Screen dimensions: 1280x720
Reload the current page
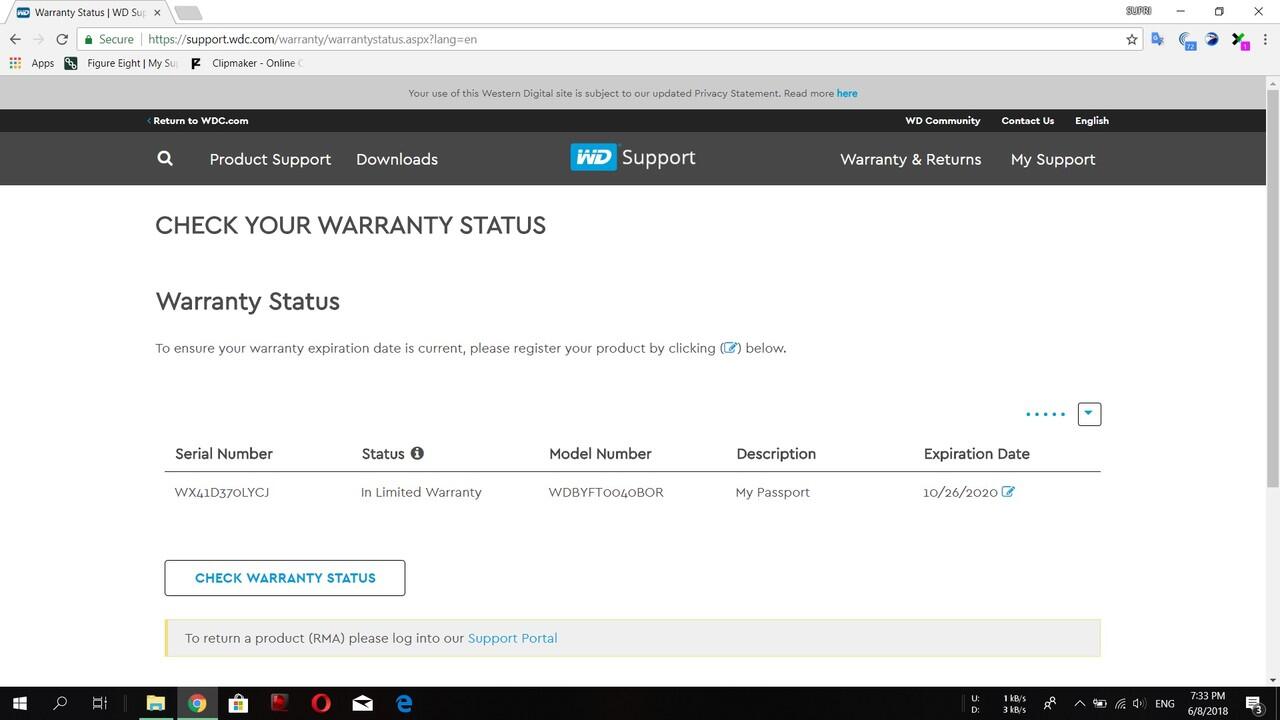coord(62,40)
